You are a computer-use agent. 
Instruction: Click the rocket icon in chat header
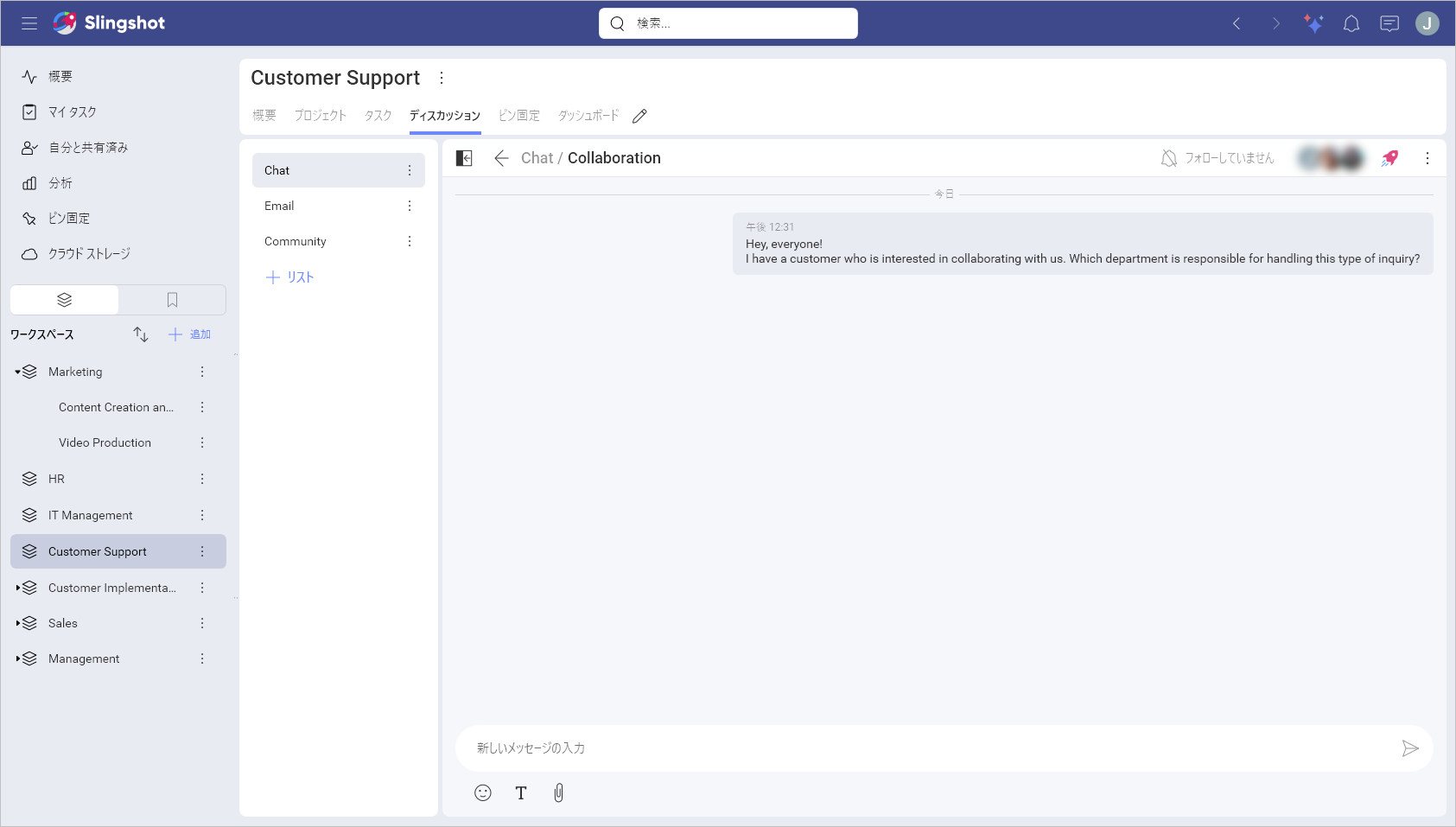point(1389,158)
